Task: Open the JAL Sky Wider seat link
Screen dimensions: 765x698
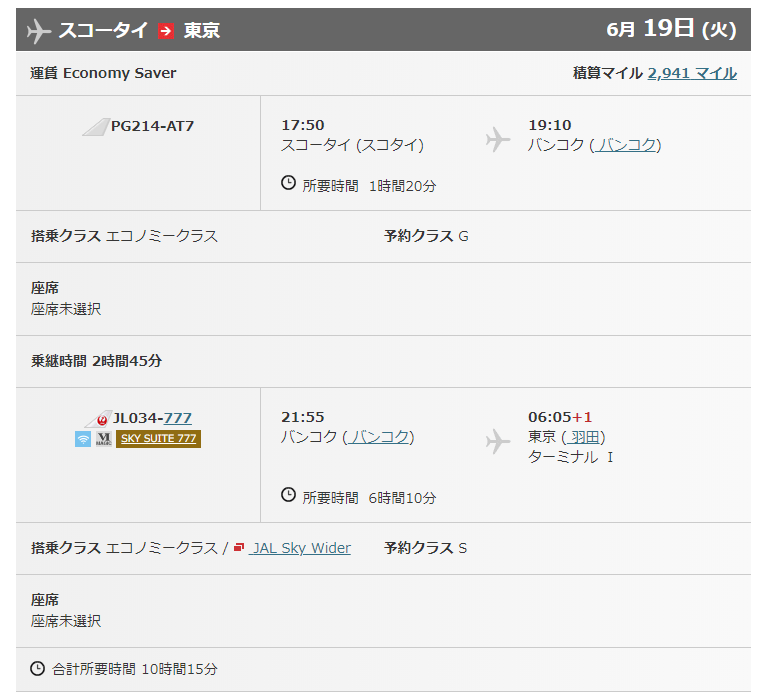Action: coord(301,548)
